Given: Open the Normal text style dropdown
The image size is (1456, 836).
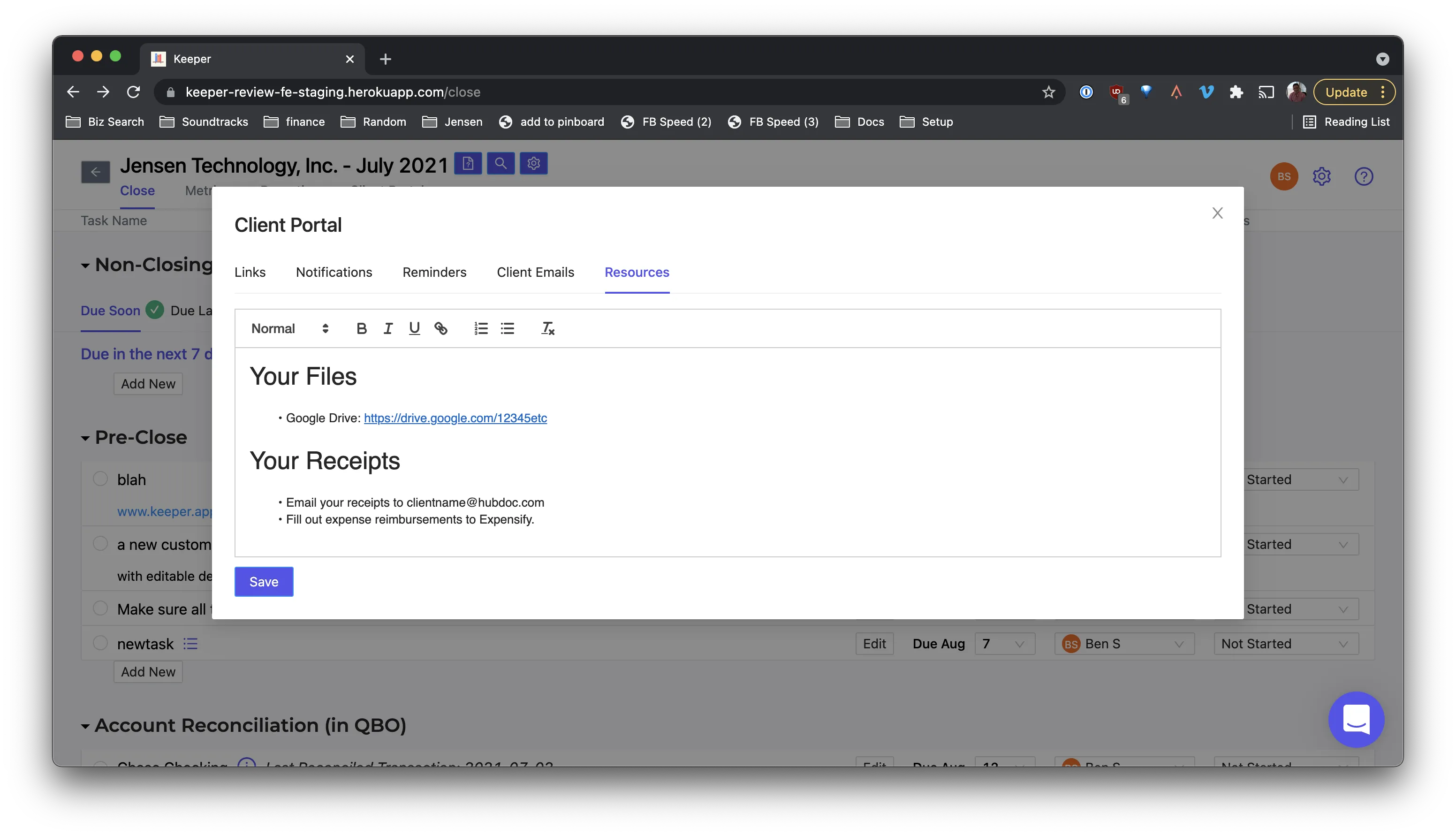Looking at the screenshot, I should tap(290, 328).
